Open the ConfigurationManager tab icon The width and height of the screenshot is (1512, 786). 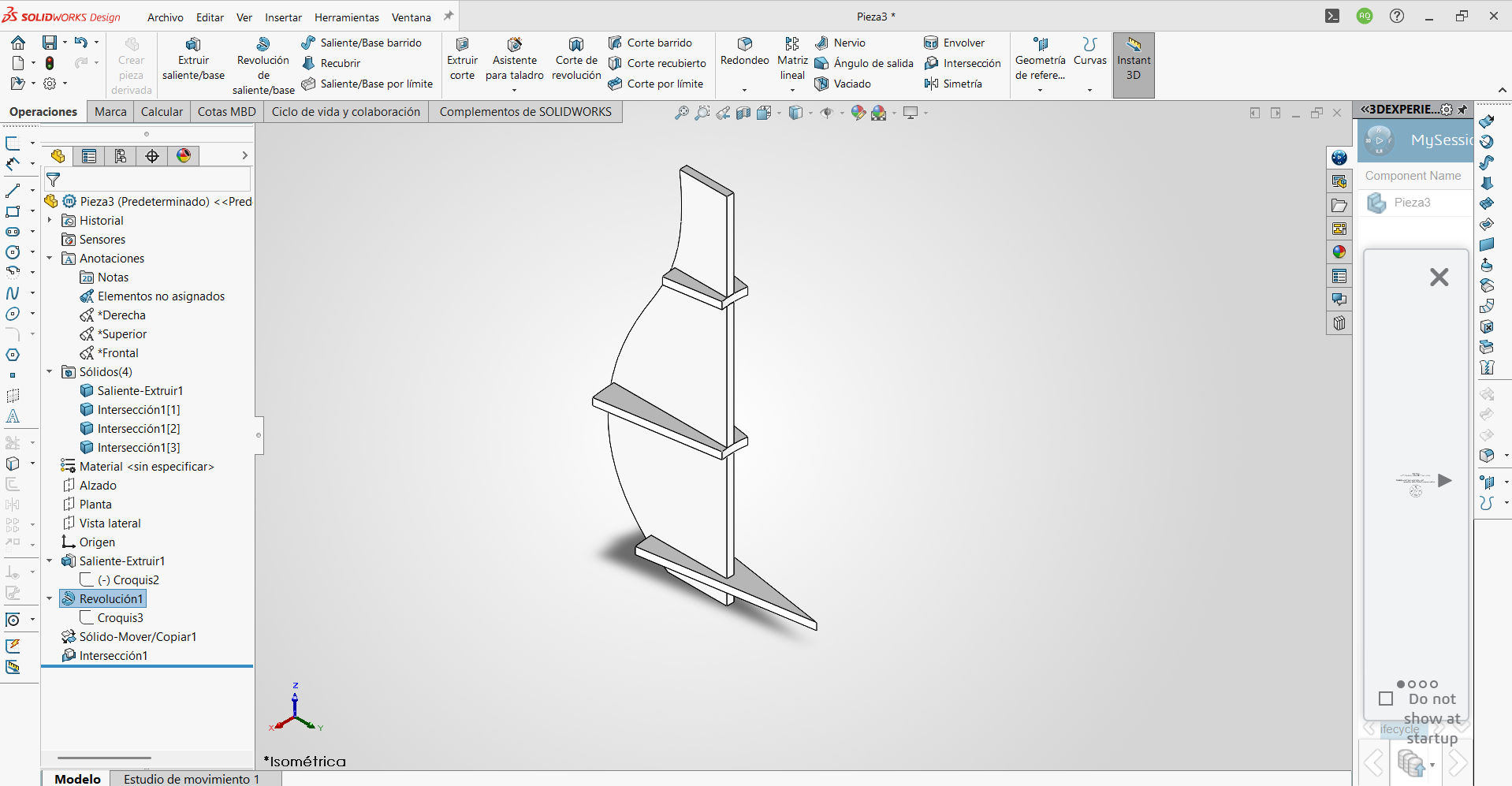(x=121, y=156)
